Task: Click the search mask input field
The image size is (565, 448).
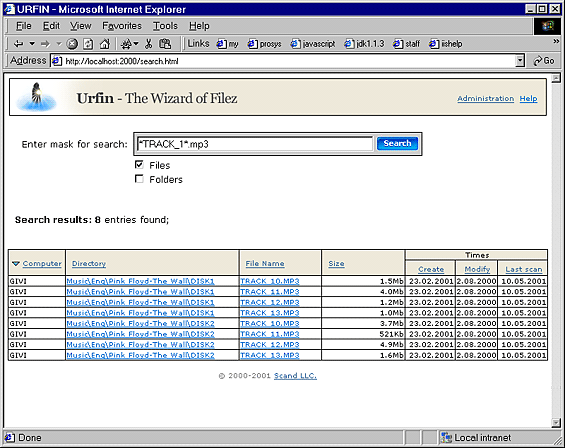Action: pos(255,144)
